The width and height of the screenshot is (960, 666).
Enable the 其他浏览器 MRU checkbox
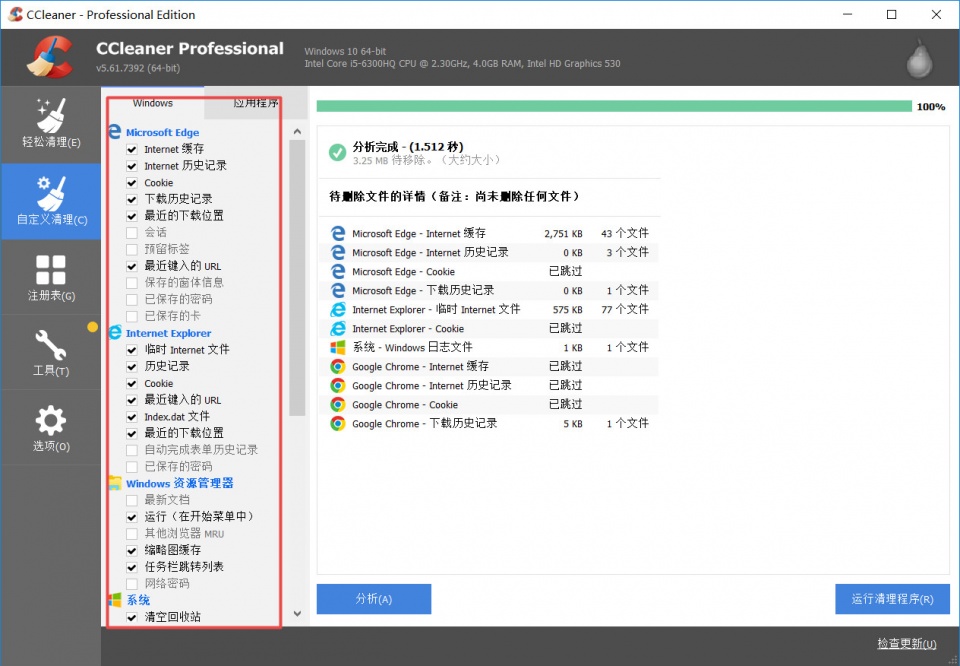pos(132,534)
